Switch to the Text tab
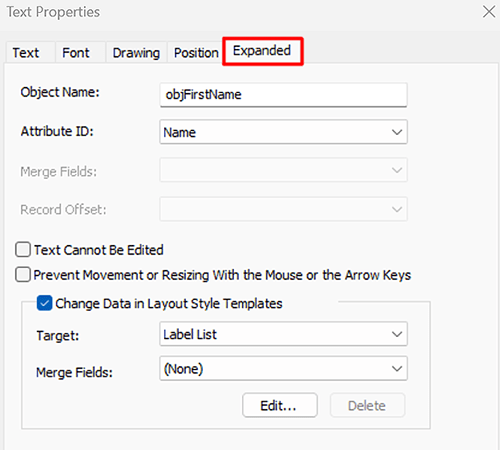This screenshot has height=450, width=500. pos(26,53)
